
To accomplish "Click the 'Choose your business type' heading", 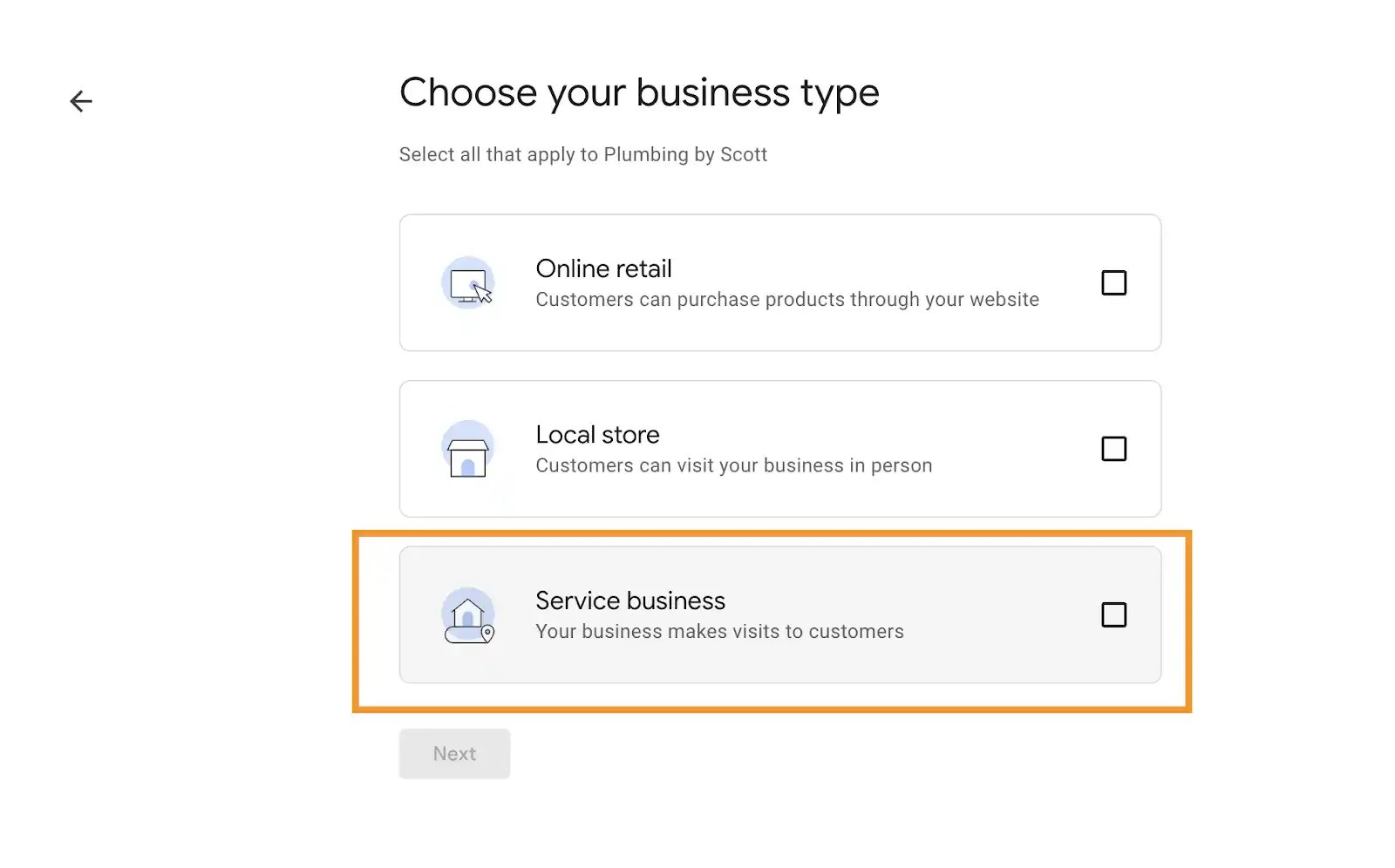I will [x=639, y=92].
